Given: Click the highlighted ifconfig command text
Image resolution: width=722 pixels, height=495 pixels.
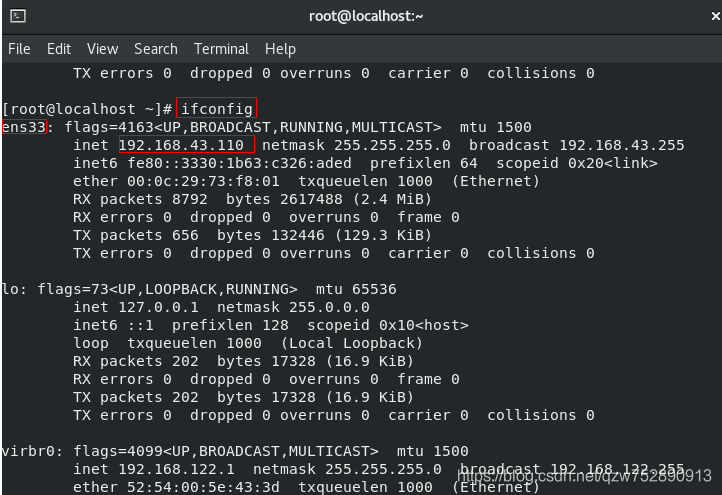Looking at the screenshot, I should pyautogui.click(x=216, y=109).
